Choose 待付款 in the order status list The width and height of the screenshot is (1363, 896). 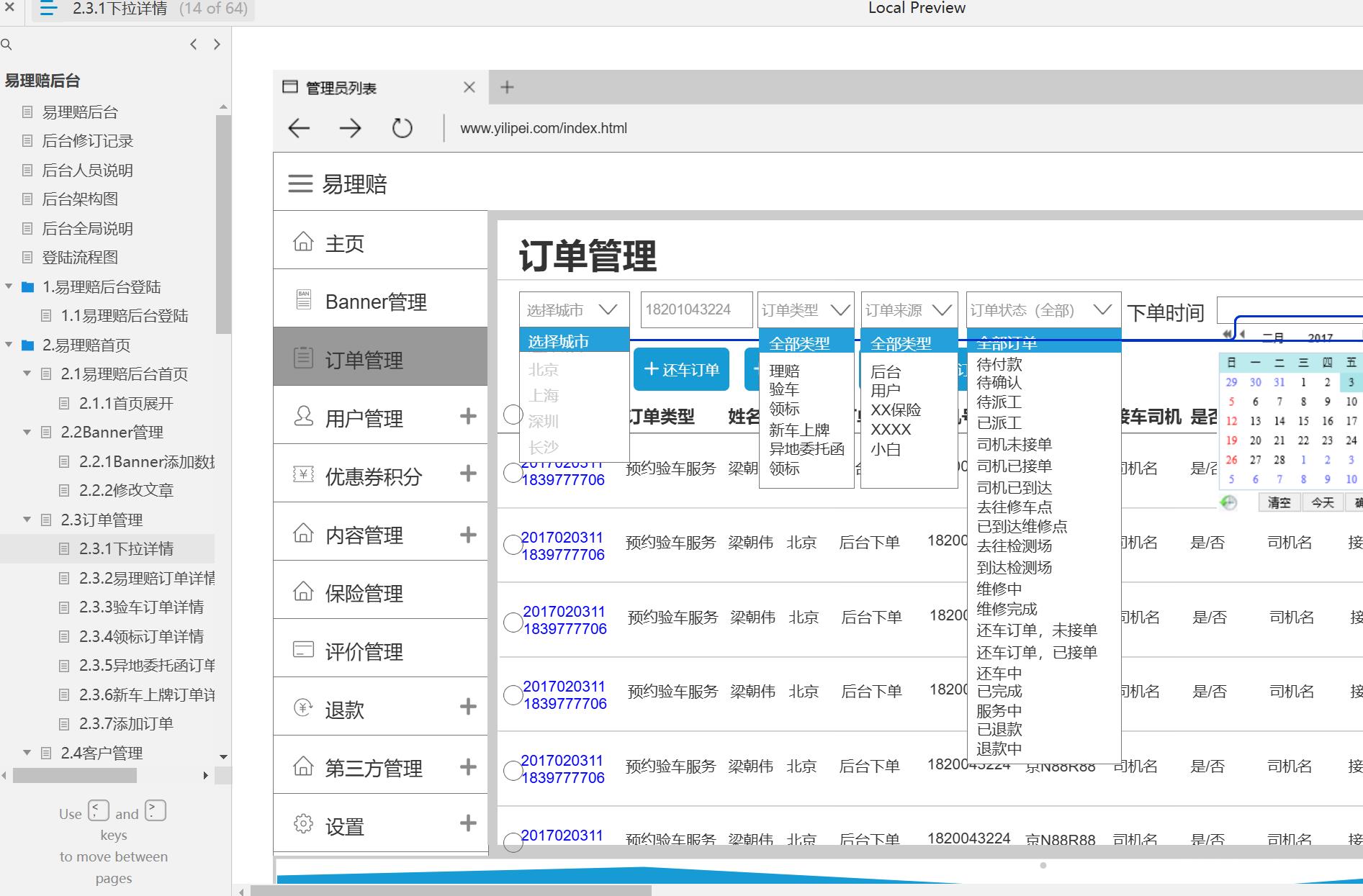999,364
